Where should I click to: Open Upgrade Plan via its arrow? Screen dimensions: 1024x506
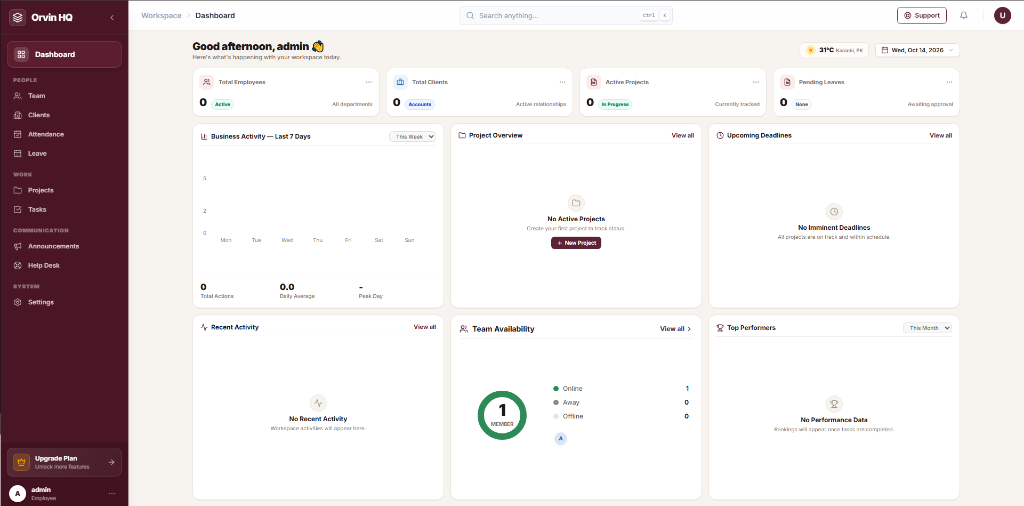pos(111,462)
